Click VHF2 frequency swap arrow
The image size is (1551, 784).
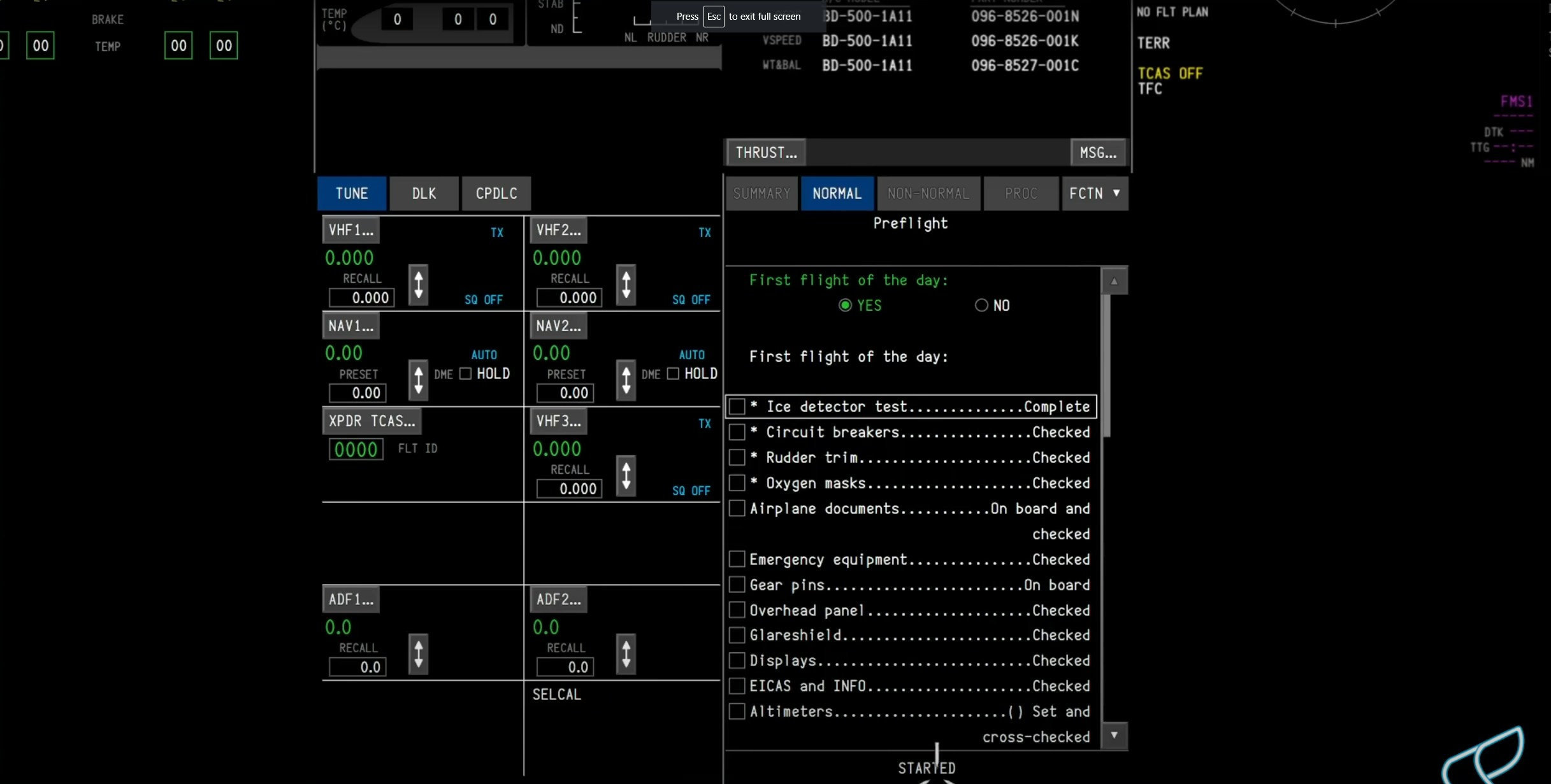[x=626, y=284]
